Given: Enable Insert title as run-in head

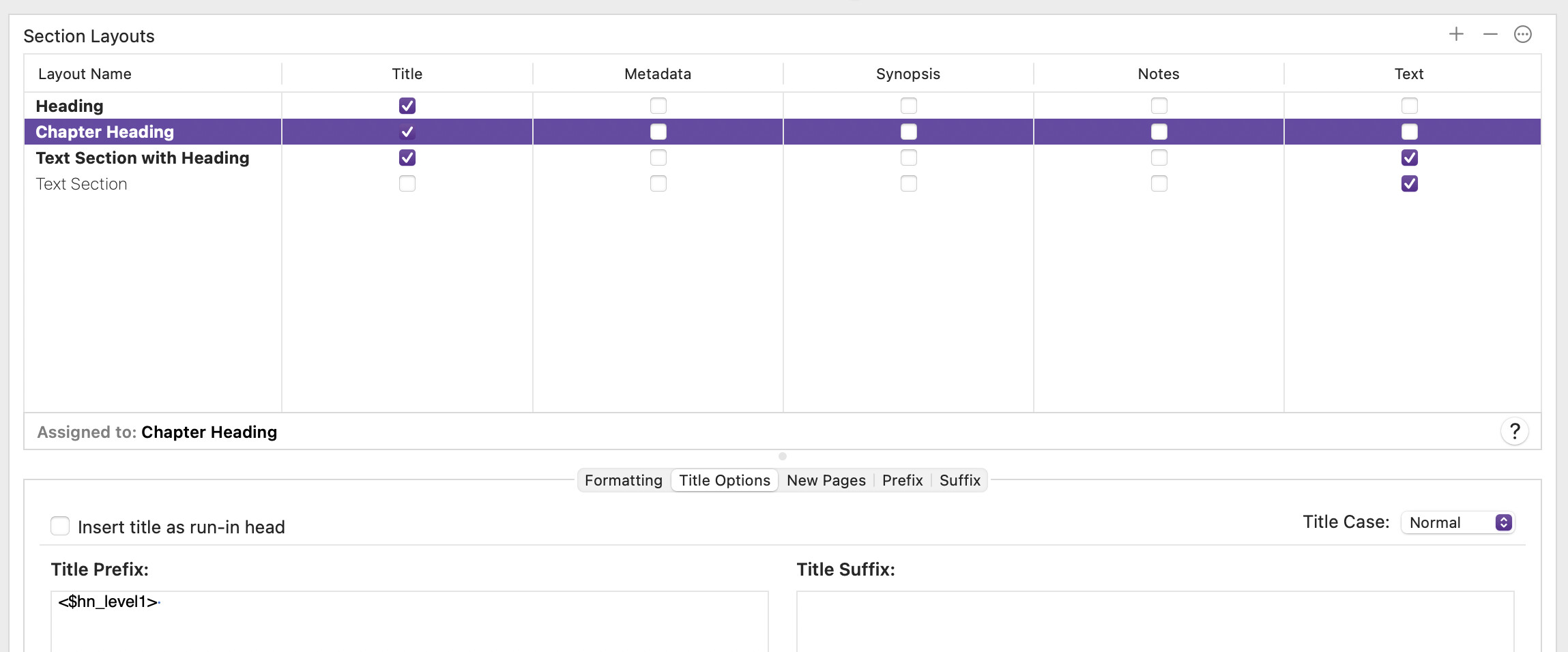Looking at the screenshot, I should 60,526.
